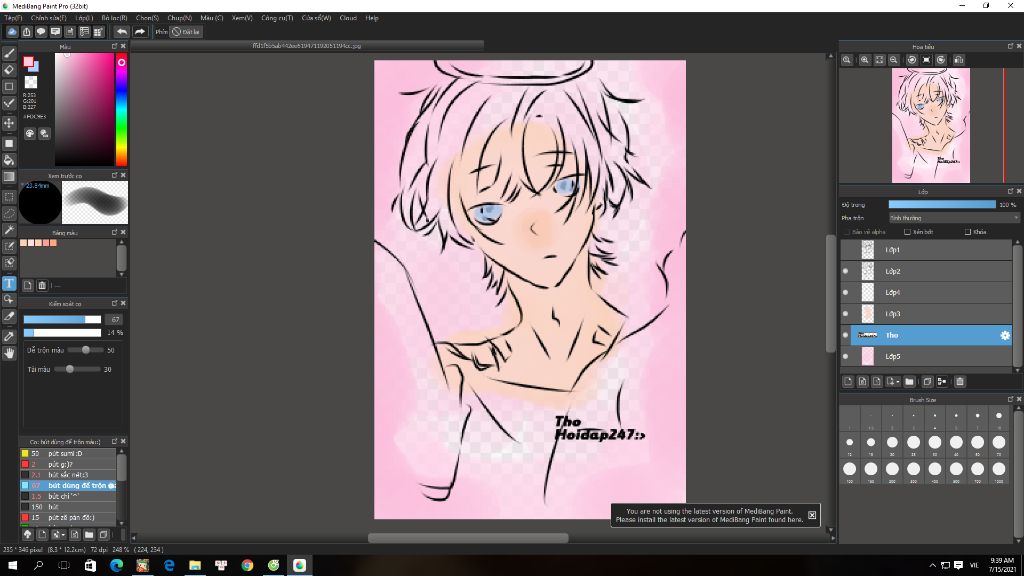Screen dimensions: 1024x576
Task: Adjust the Độ trong opacity bar
Action: click(x=942, y=204)
